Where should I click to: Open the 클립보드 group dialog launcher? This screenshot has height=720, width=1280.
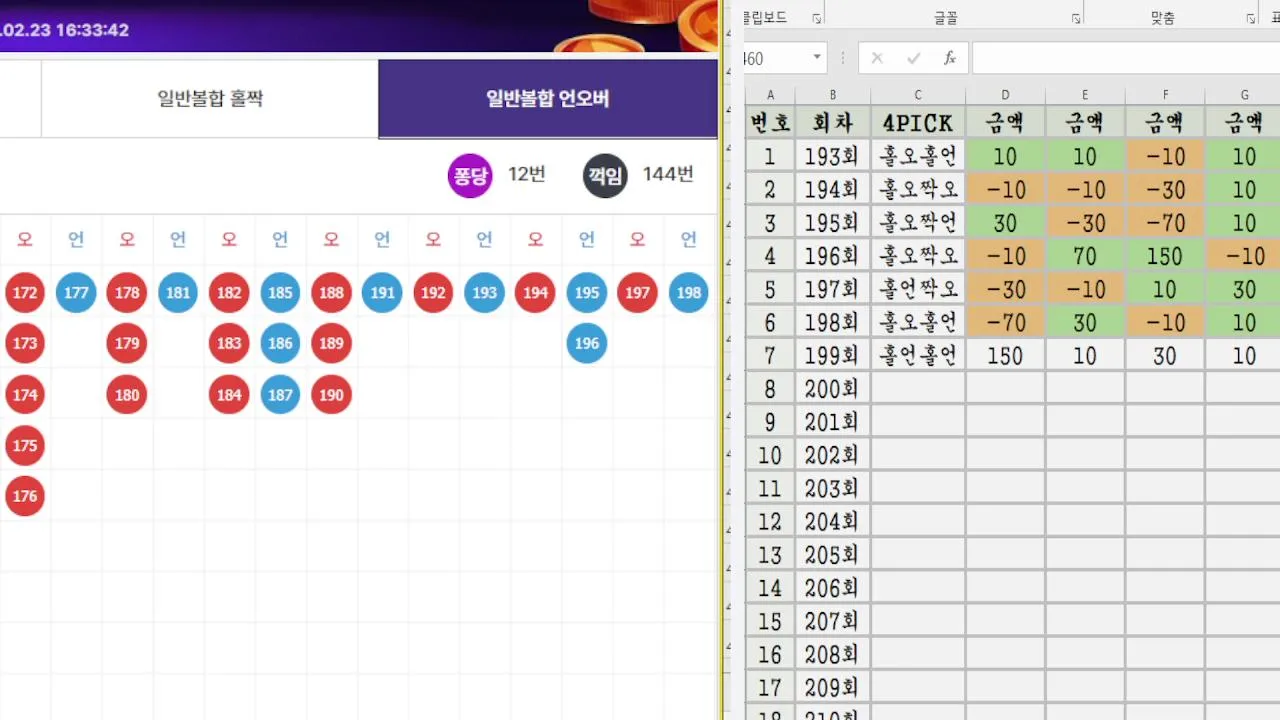[x=817, y=19]
